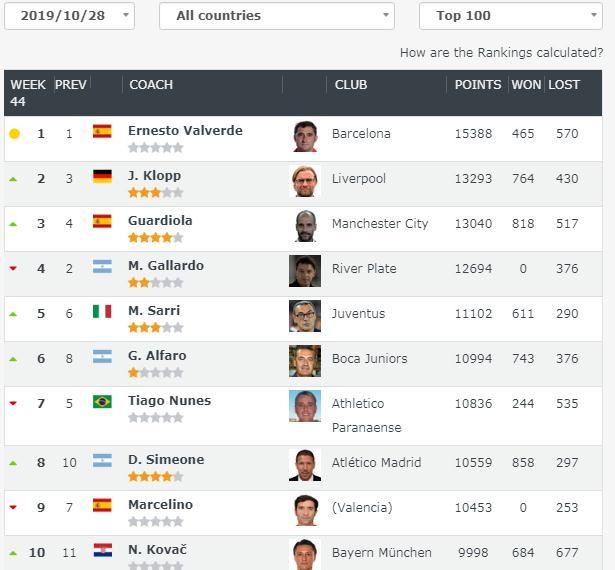Open 'How are the Rankings calculated?' link
This screenshot has width=615, height=570.
pyautogui.click(x=501, y=53)
